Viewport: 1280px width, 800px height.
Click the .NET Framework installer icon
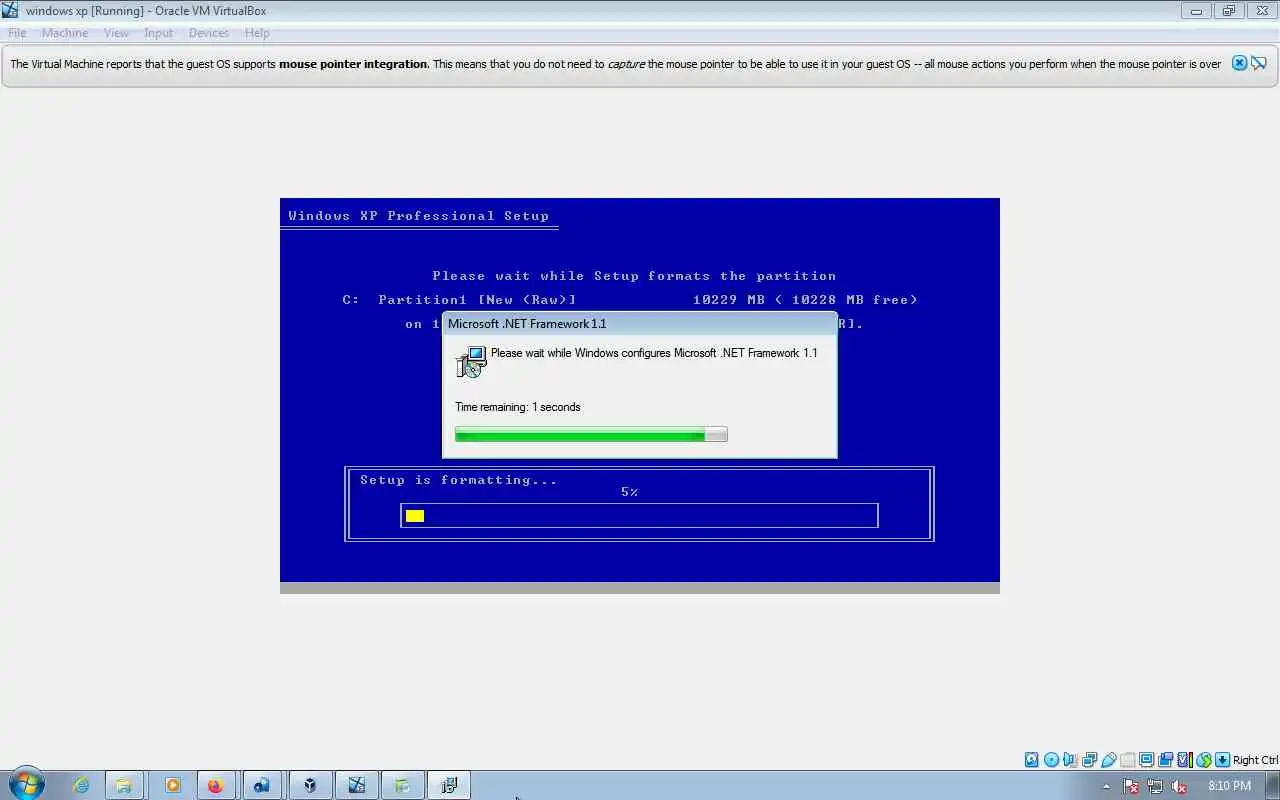pos(470,362)
